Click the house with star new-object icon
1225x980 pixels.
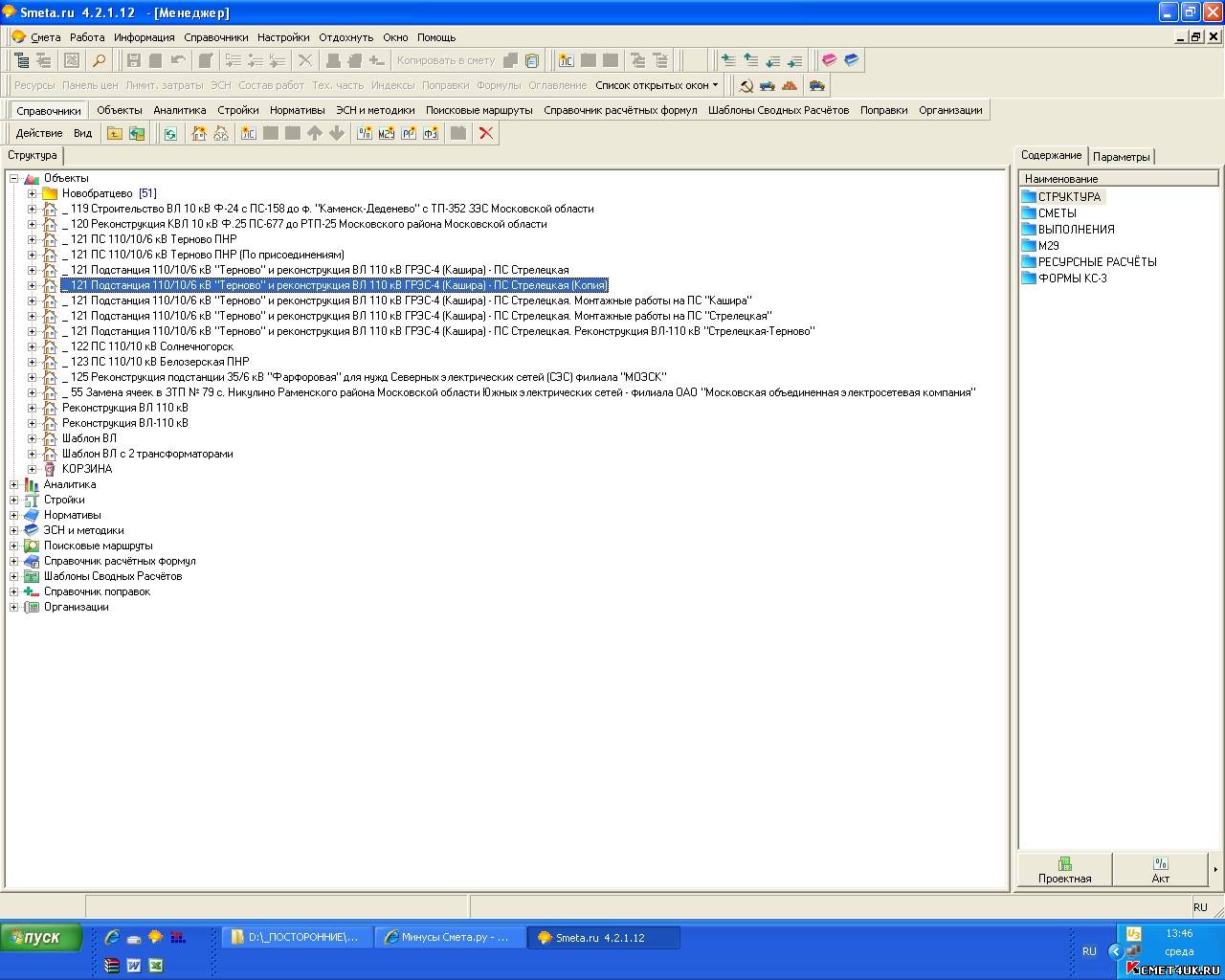tap(199, 133)
